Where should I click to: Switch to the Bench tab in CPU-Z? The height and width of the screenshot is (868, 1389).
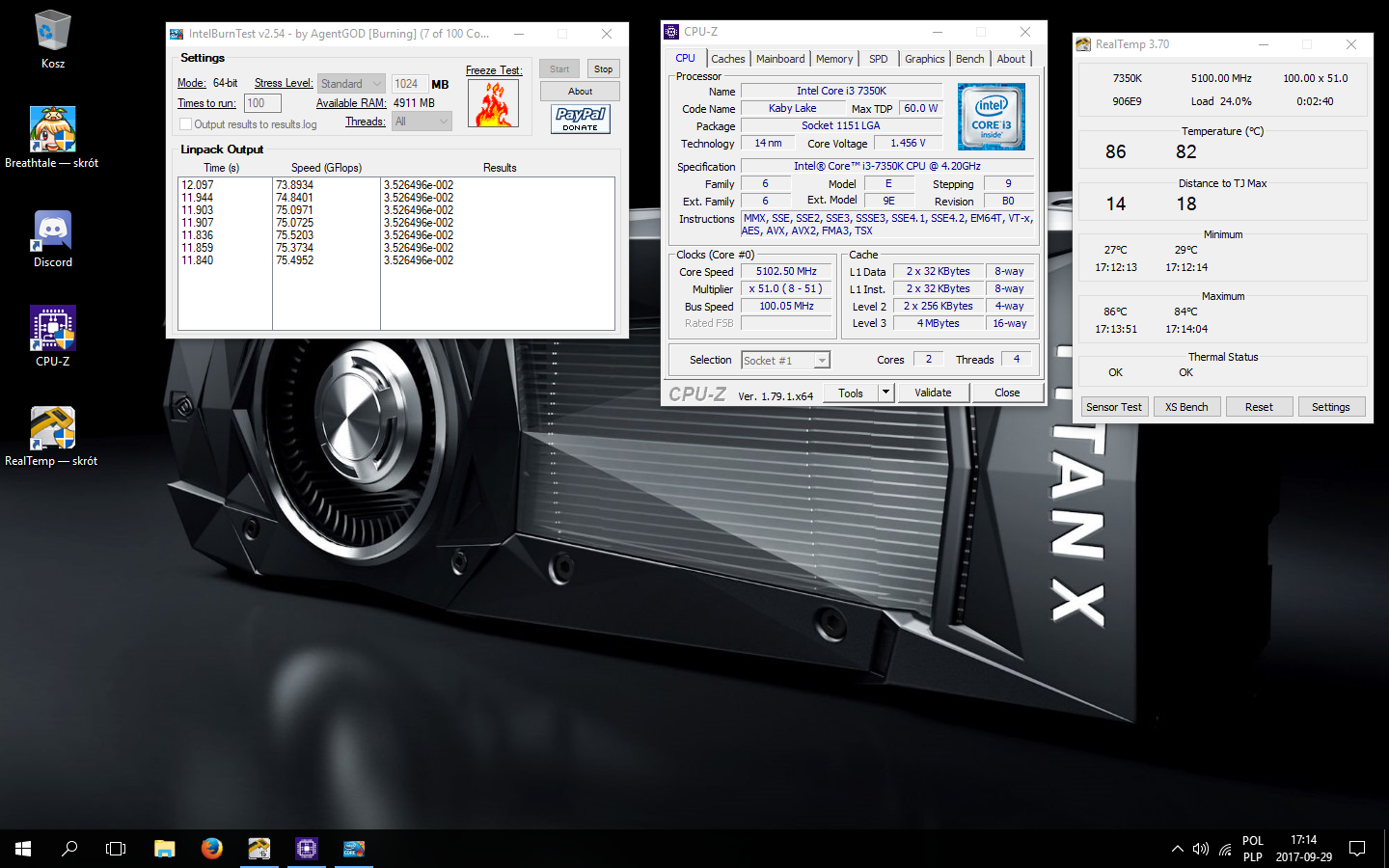point(970,59)
